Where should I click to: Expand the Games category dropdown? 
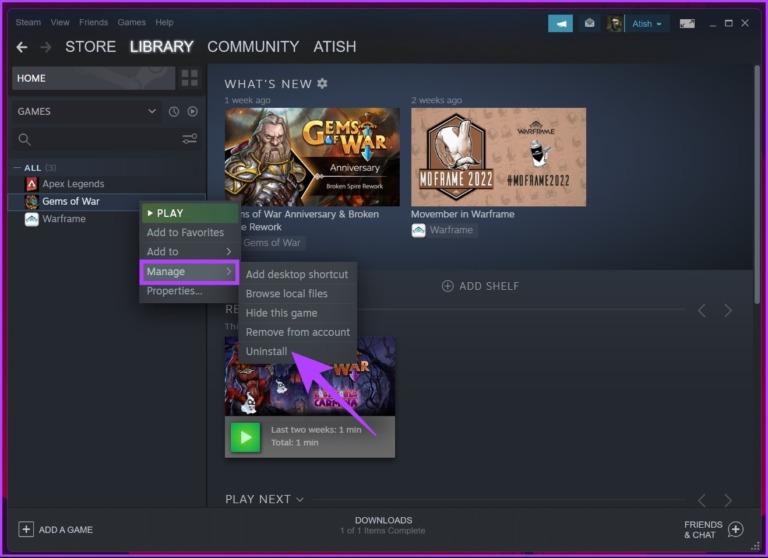(152, 111)
